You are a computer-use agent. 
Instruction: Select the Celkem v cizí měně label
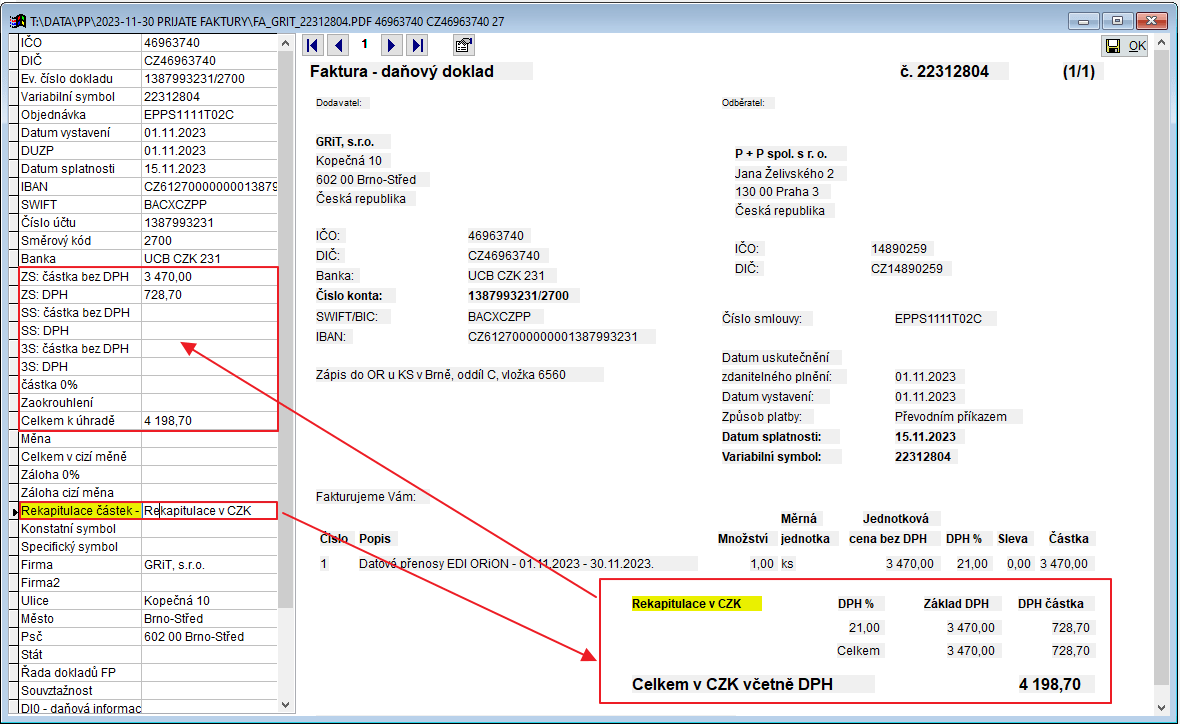[74, 457]
